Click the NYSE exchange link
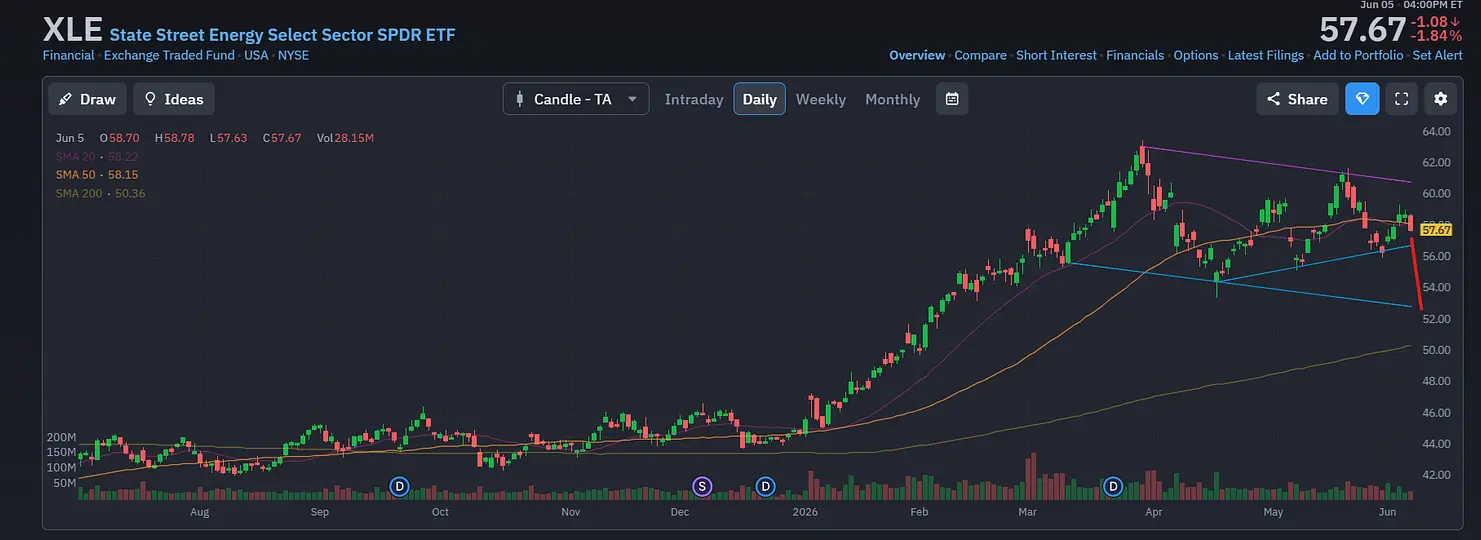1481x540 pixels. pos(293,55)
